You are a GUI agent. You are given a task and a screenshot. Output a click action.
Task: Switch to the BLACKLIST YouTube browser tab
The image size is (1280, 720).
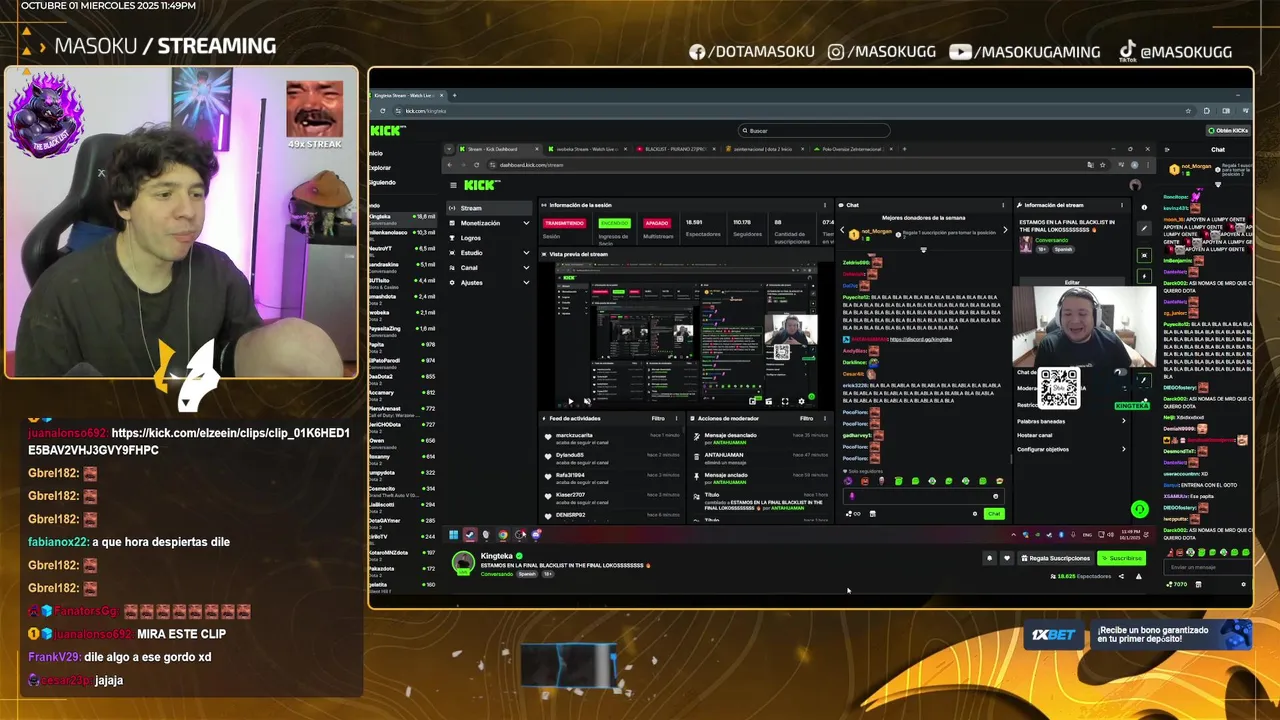coord(675,149)
